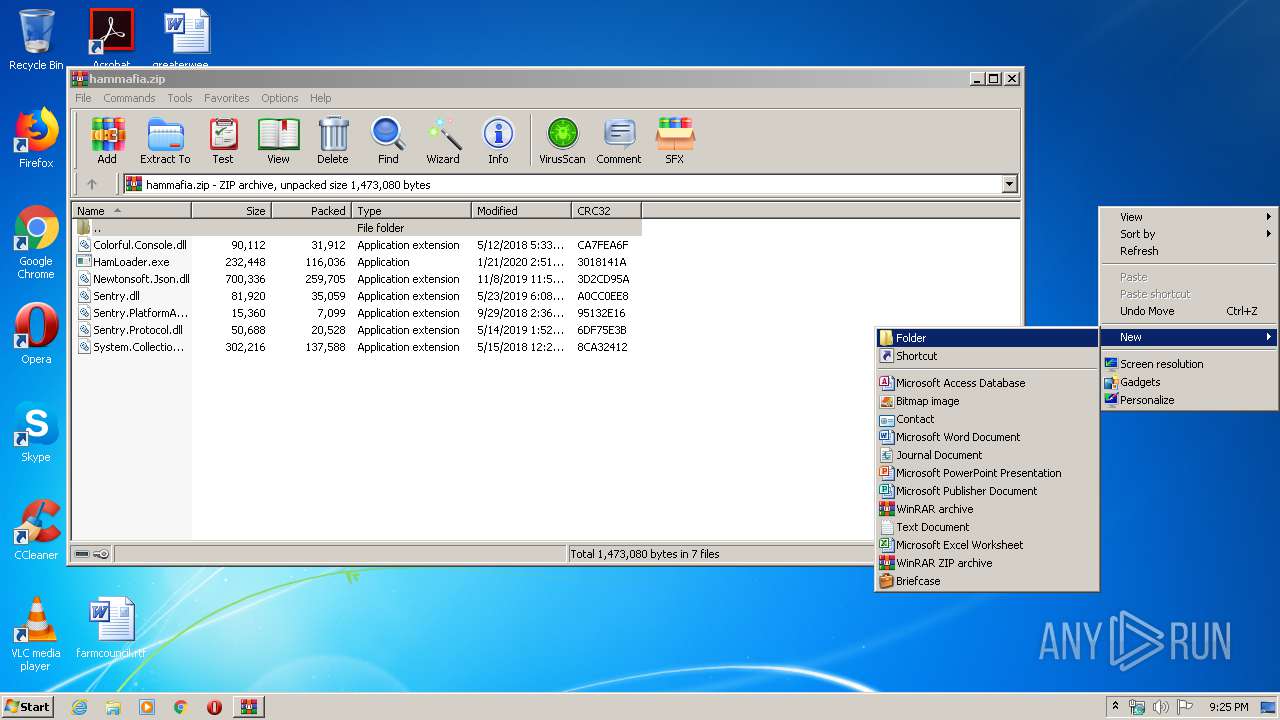
Task: Open the Commands menu
Action: pos(129,98)
